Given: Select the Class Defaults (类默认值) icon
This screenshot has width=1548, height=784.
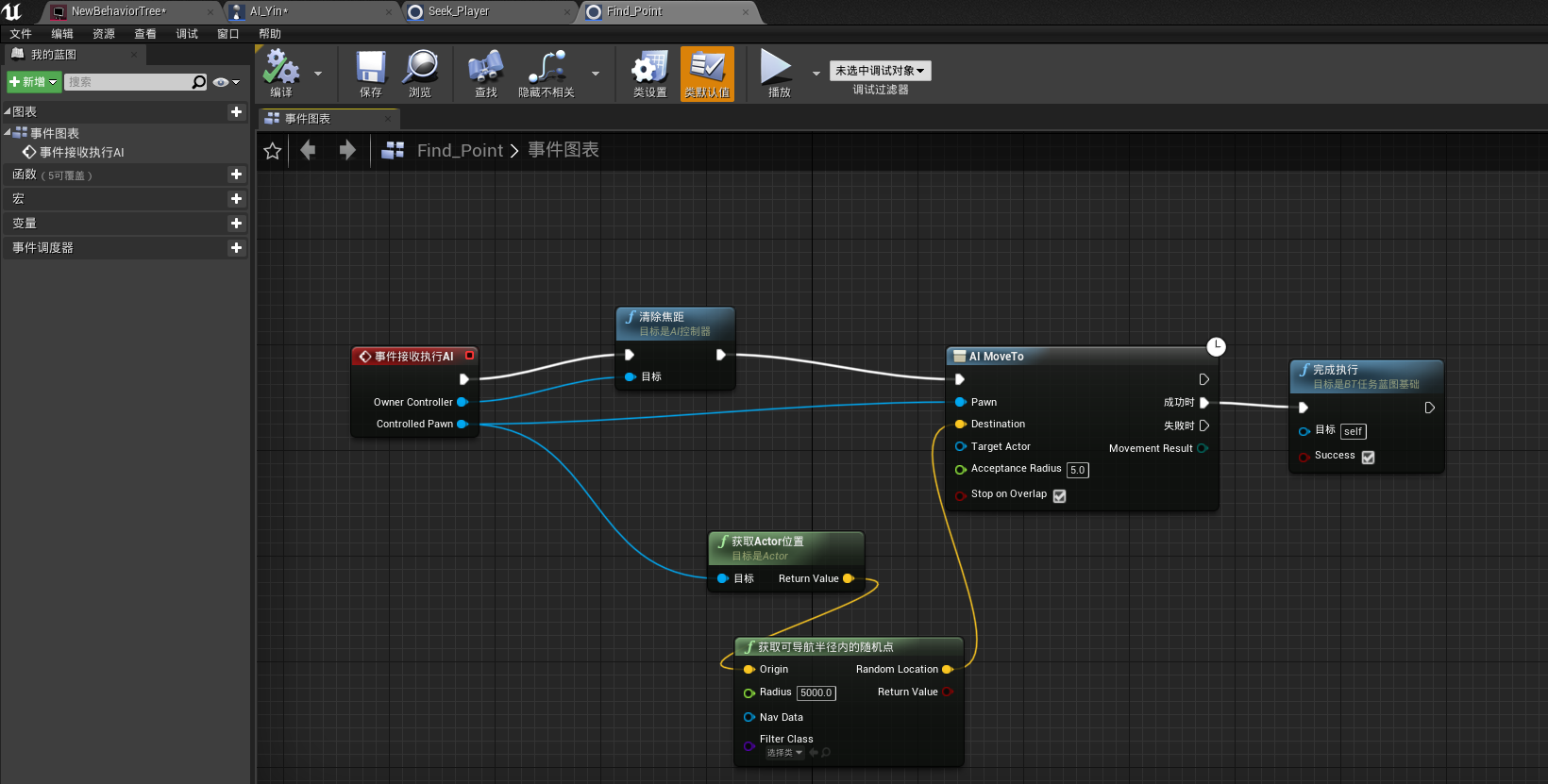Looking at the screenshot, I should [x=707, y=69].
